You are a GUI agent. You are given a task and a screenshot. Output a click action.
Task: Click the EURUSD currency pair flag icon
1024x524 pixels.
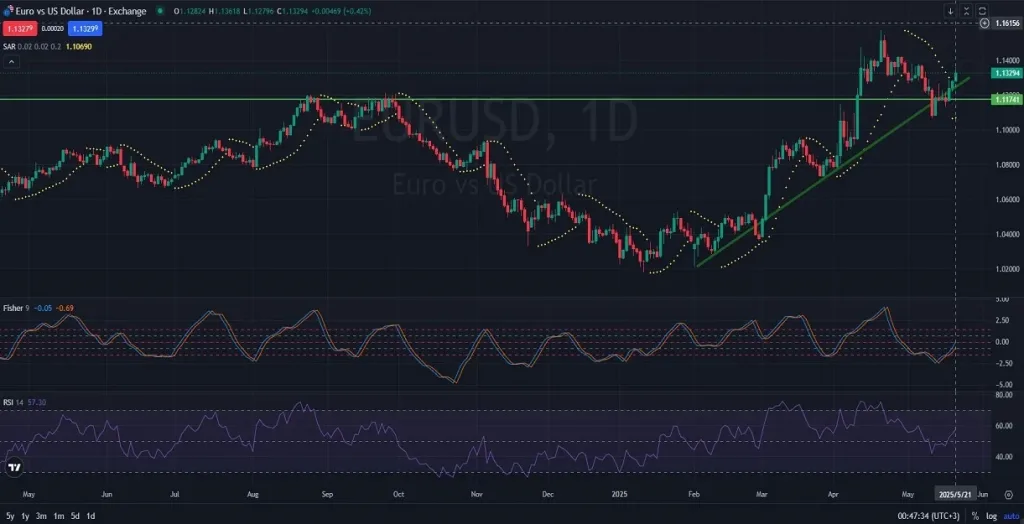pos(7,11)
